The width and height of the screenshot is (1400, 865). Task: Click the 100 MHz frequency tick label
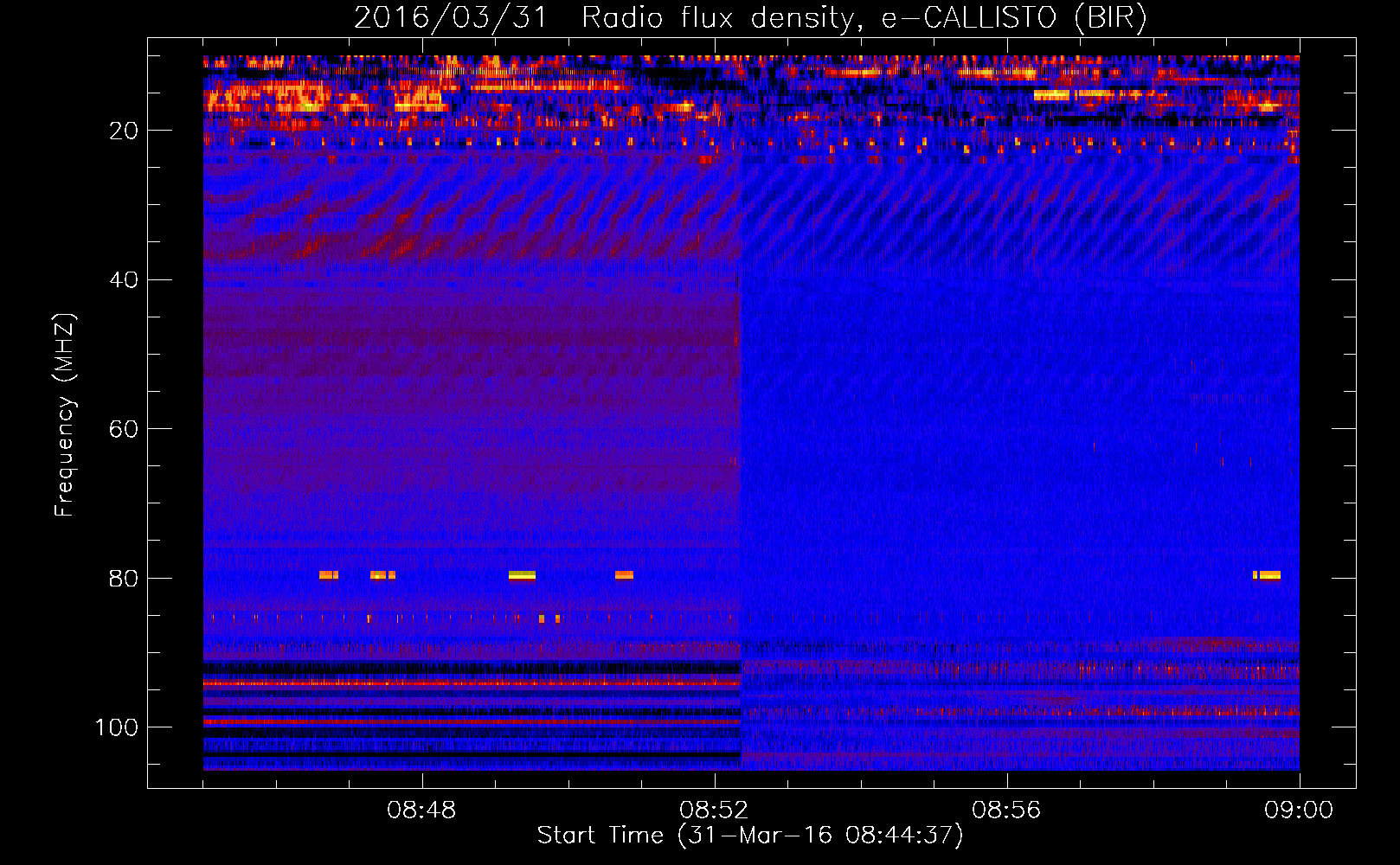pyautogui.click(x=117, y=727)
